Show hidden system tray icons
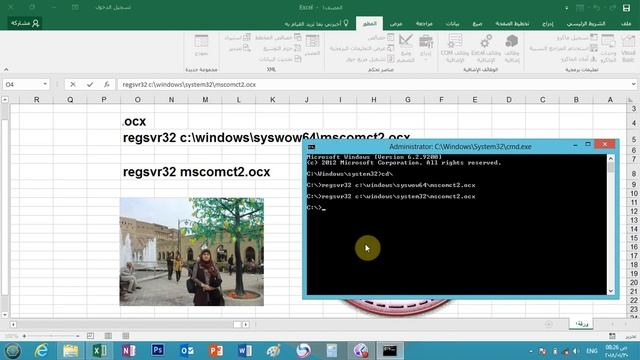640x360 pixels. click(x=531, y=351)
